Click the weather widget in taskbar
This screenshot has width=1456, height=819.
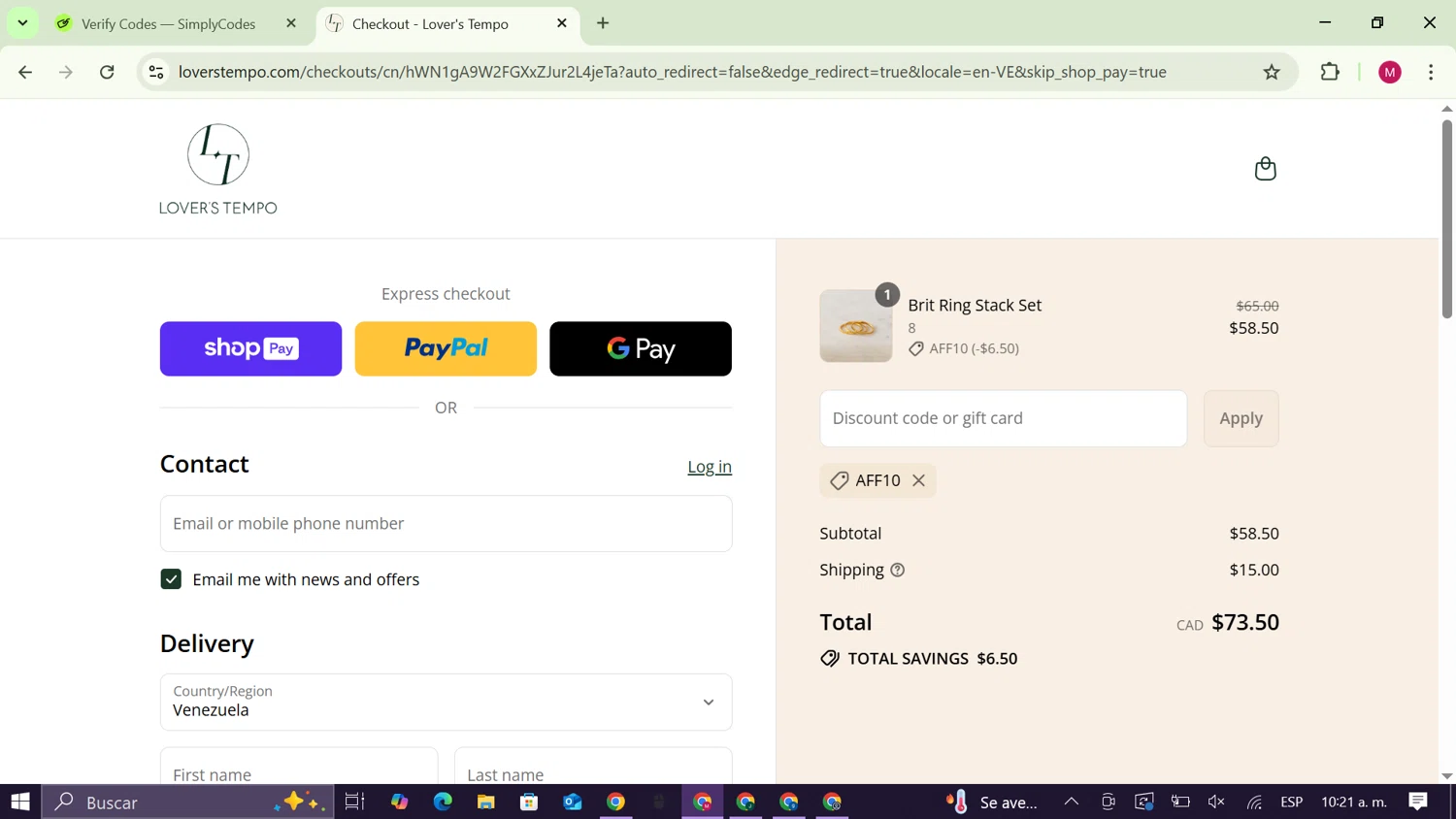pyautogui.click(x=991, y=802)
